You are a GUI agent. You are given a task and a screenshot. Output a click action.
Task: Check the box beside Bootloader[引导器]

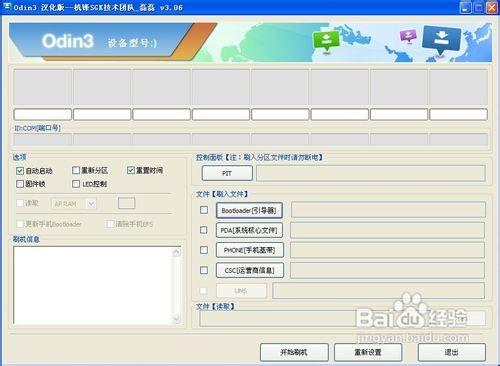(204, 210)
